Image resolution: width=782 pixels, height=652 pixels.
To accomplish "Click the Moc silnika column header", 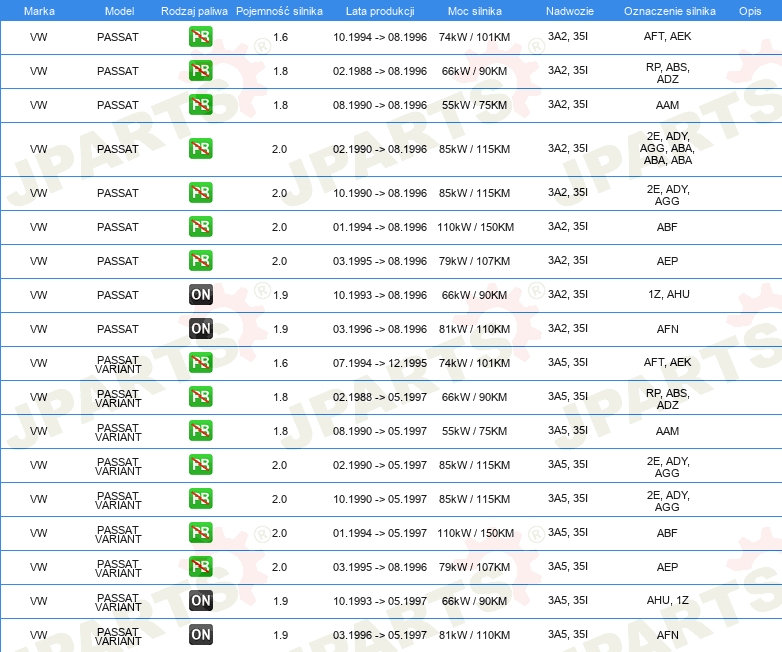I will coord(475,11).
